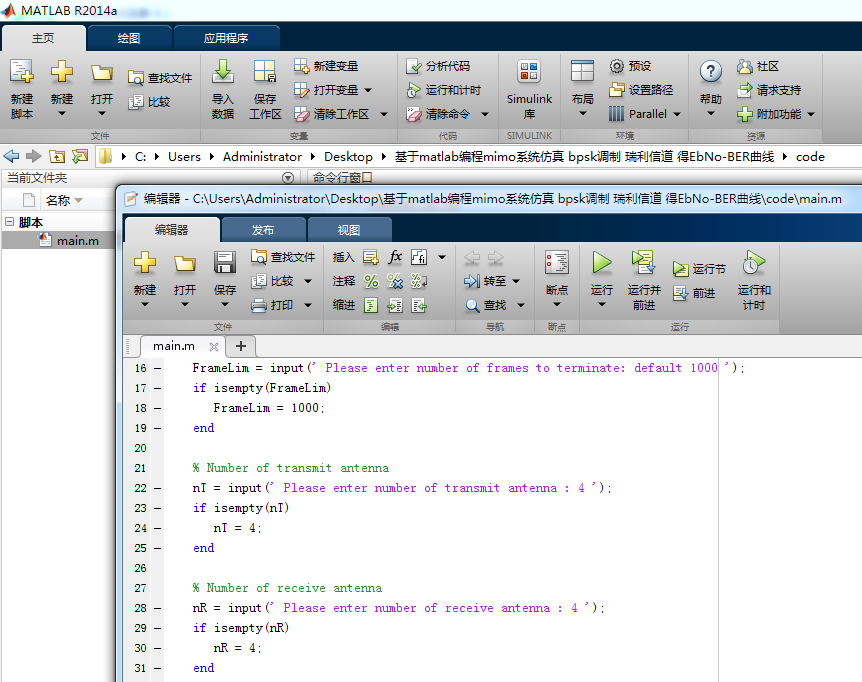This screenshot has height=682, width=862.
Task: Switch to the Editor (编辑器) tab
Action: [172, 230]
